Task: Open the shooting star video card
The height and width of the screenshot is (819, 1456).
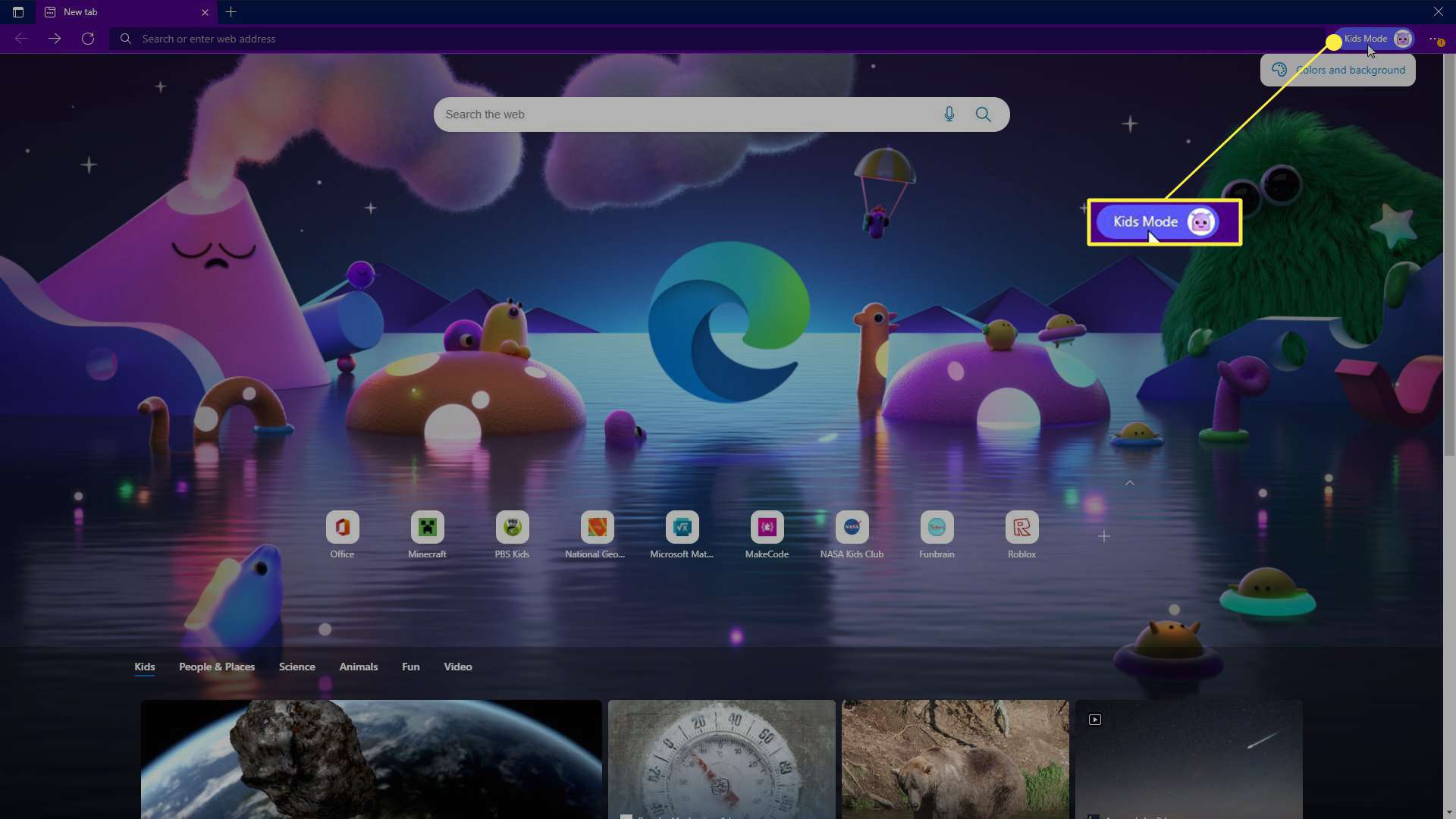Action: pyautogui.click(x=1189, y=759)
